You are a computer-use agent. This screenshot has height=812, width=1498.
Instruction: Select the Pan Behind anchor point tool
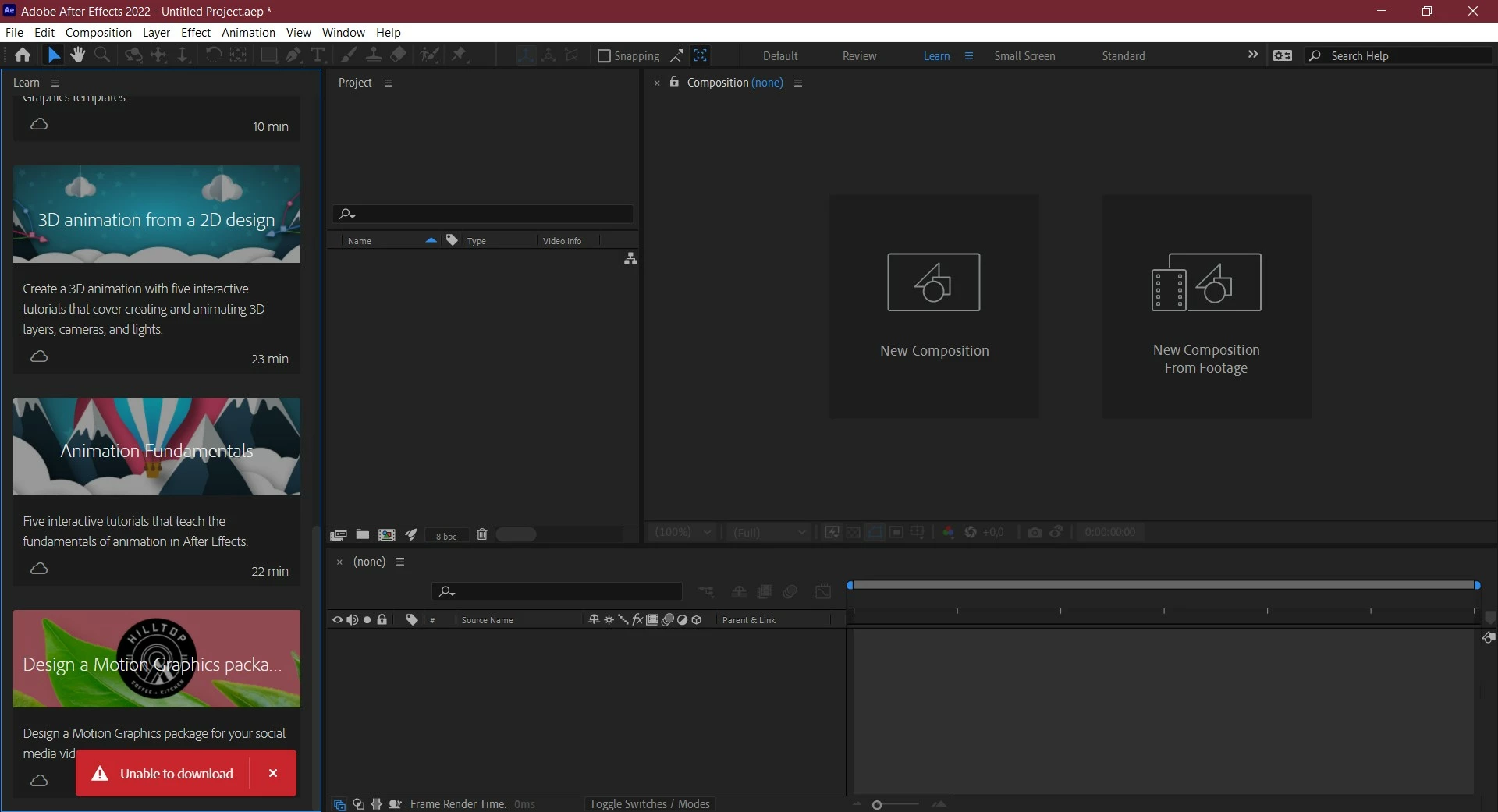click(239, 55)
